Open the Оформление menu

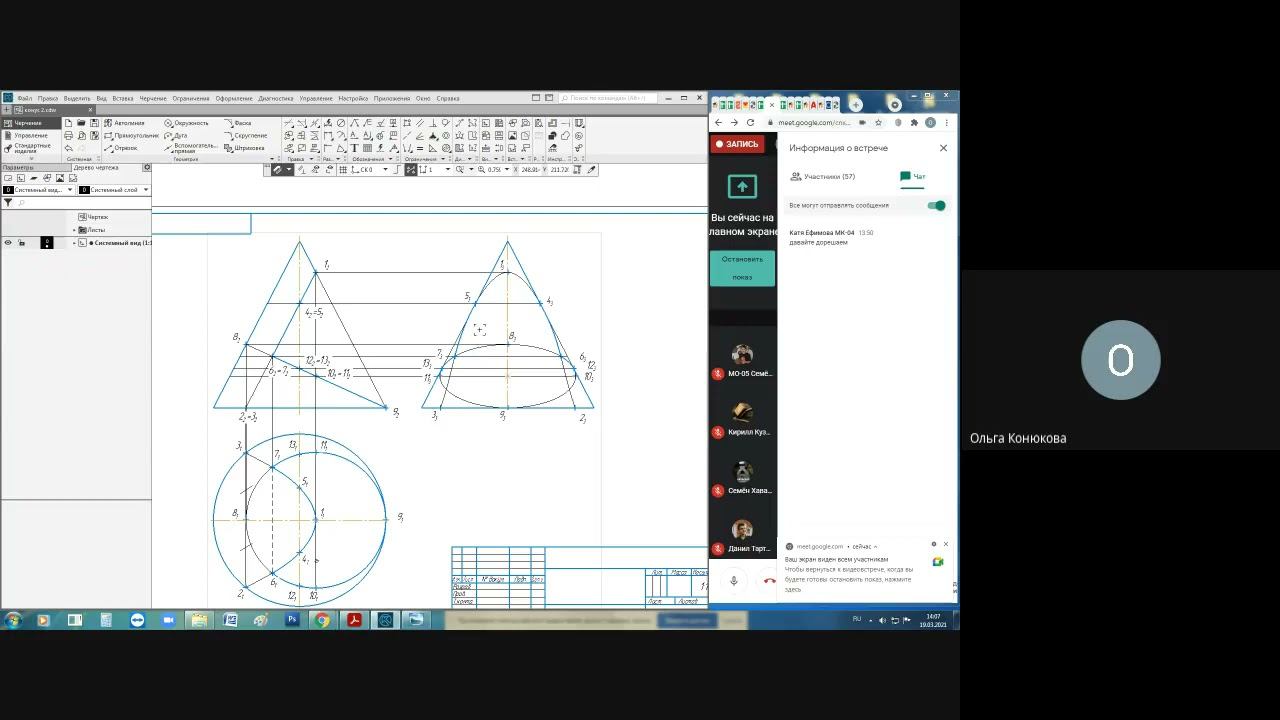coord(234,98)
